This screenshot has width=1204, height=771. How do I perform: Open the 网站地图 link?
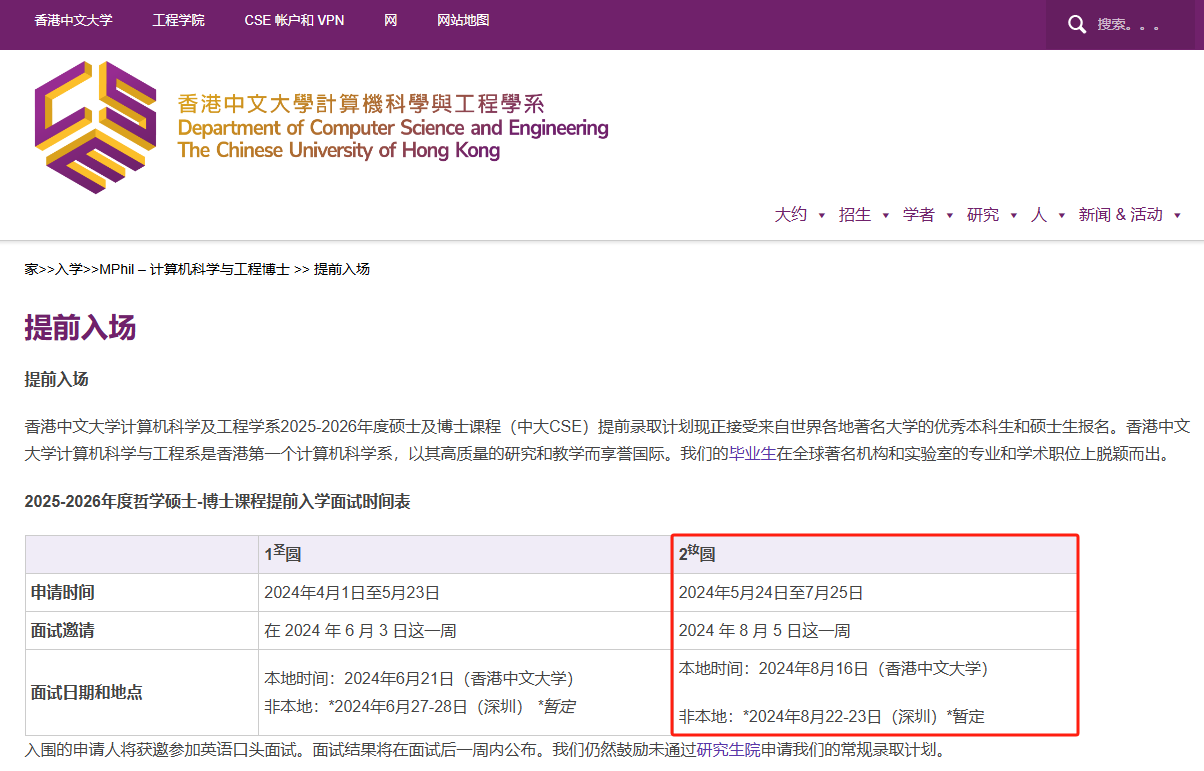pyautogui.click(x=463, y=20)
